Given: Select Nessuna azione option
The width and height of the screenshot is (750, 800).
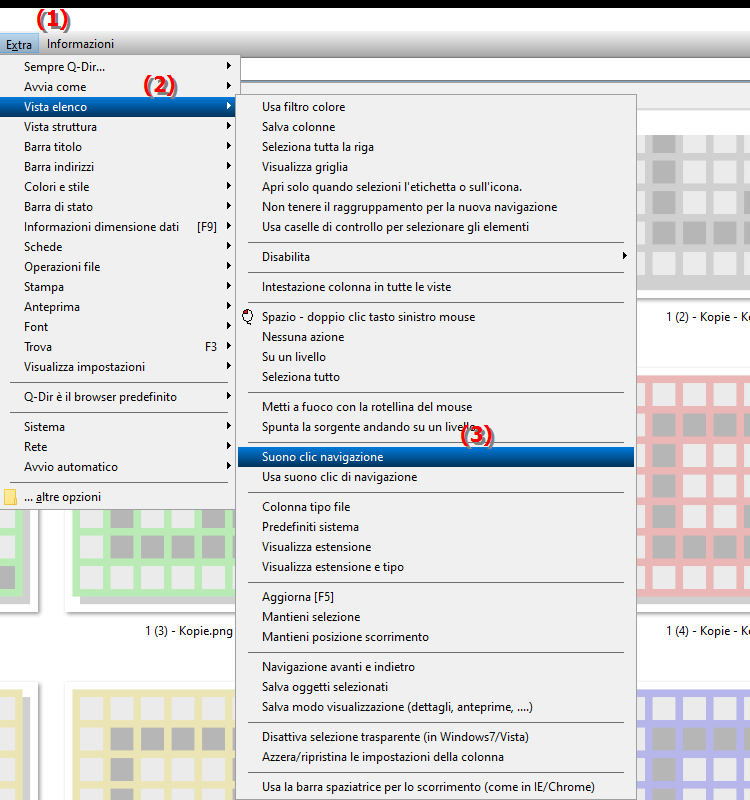Looking at the screenshot, I should click(x=436, y=337).
